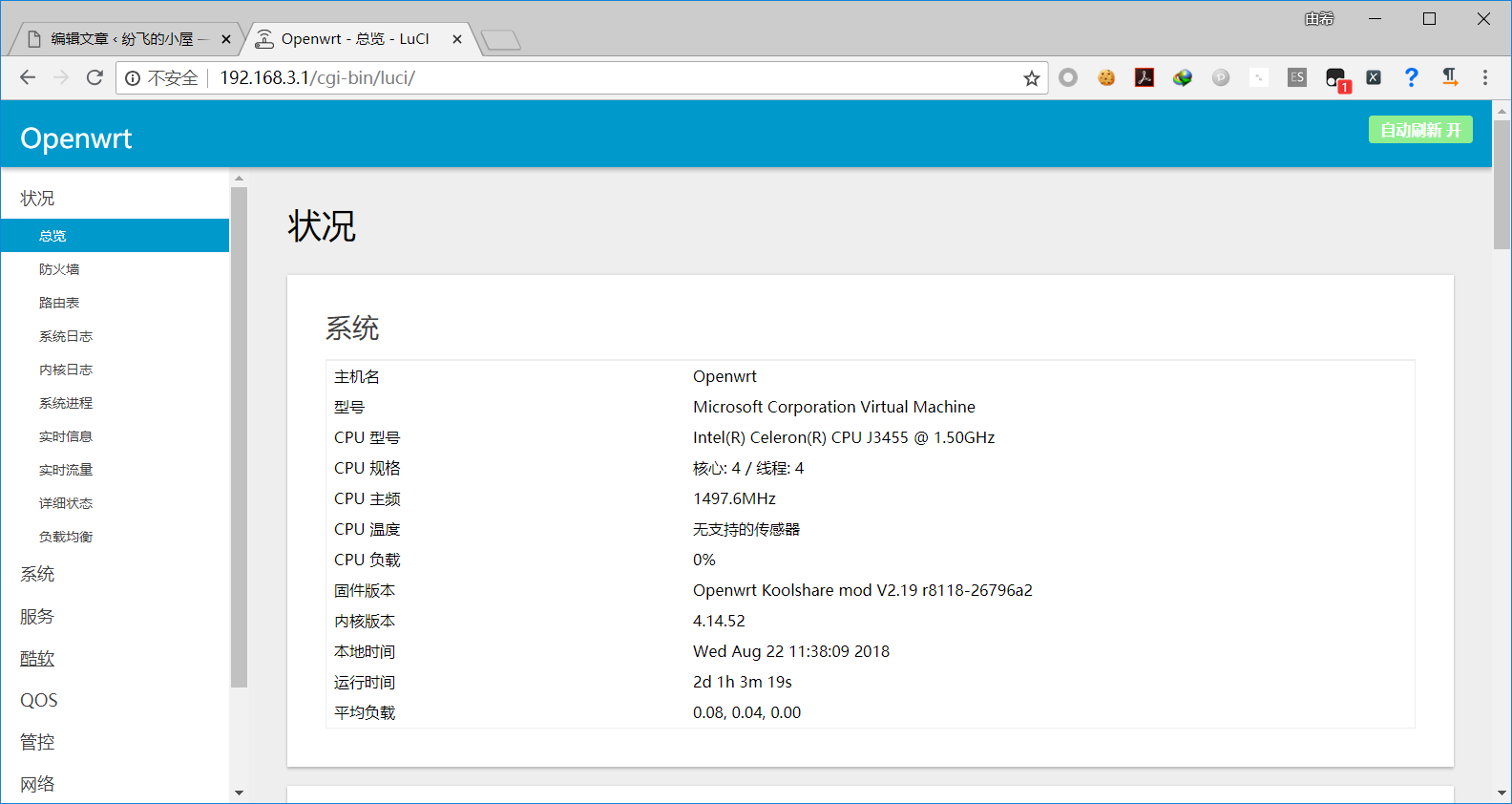
Task: Click the 无支持的传感器 temperature value
Action: 746,529
